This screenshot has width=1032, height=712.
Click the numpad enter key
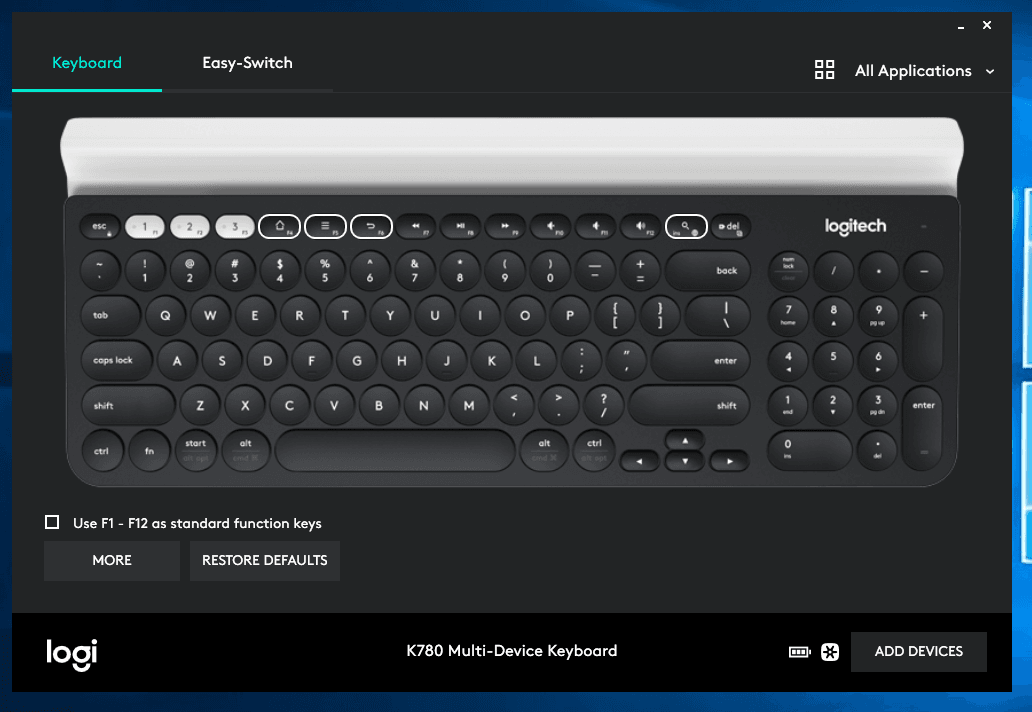click(923, 428)
